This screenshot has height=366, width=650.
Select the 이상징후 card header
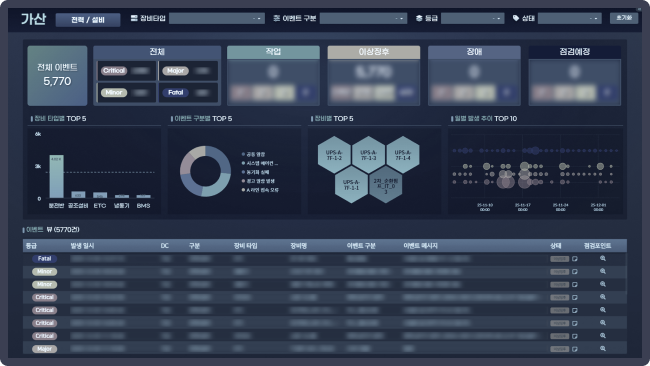point(374,52)
